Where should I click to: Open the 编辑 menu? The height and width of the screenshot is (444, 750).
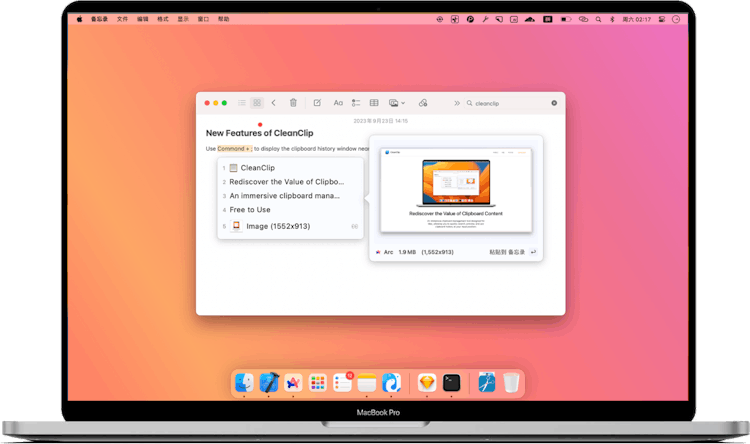tap(143, 19)
